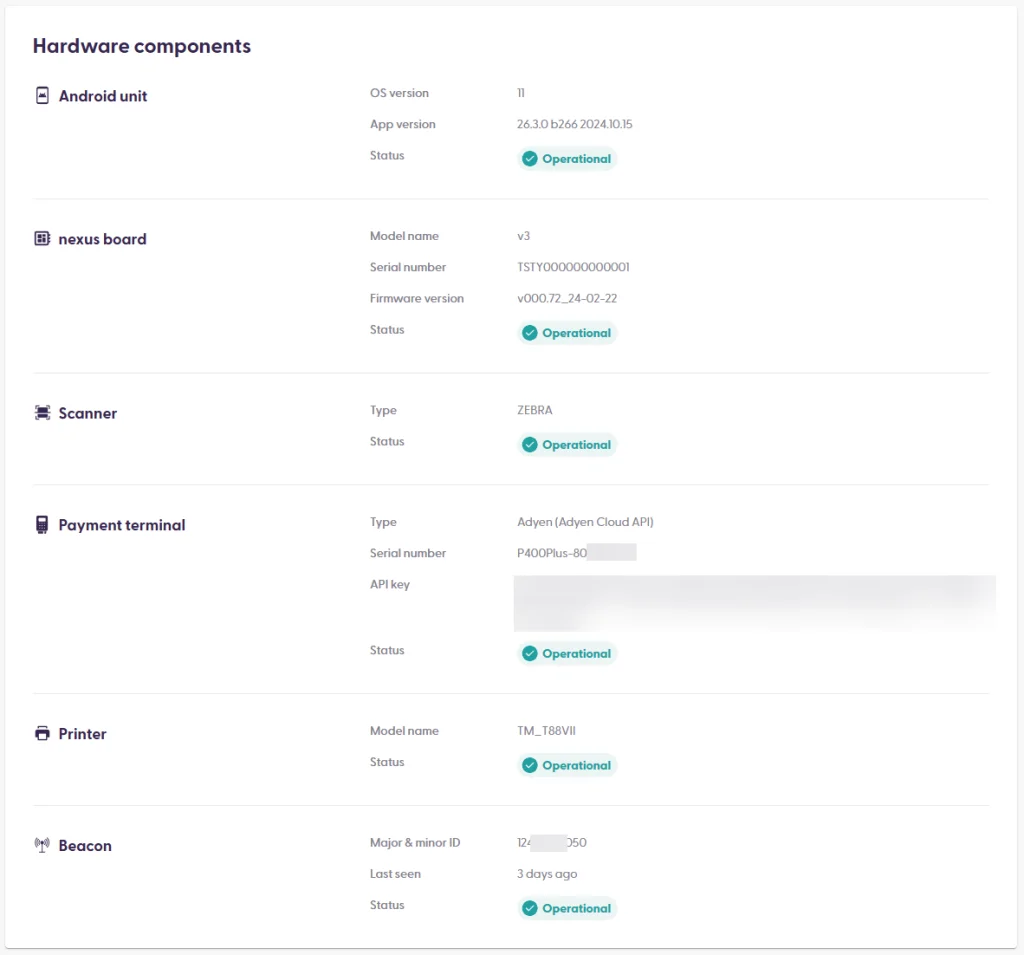Click the nexus board chip icon

(42, 238)
